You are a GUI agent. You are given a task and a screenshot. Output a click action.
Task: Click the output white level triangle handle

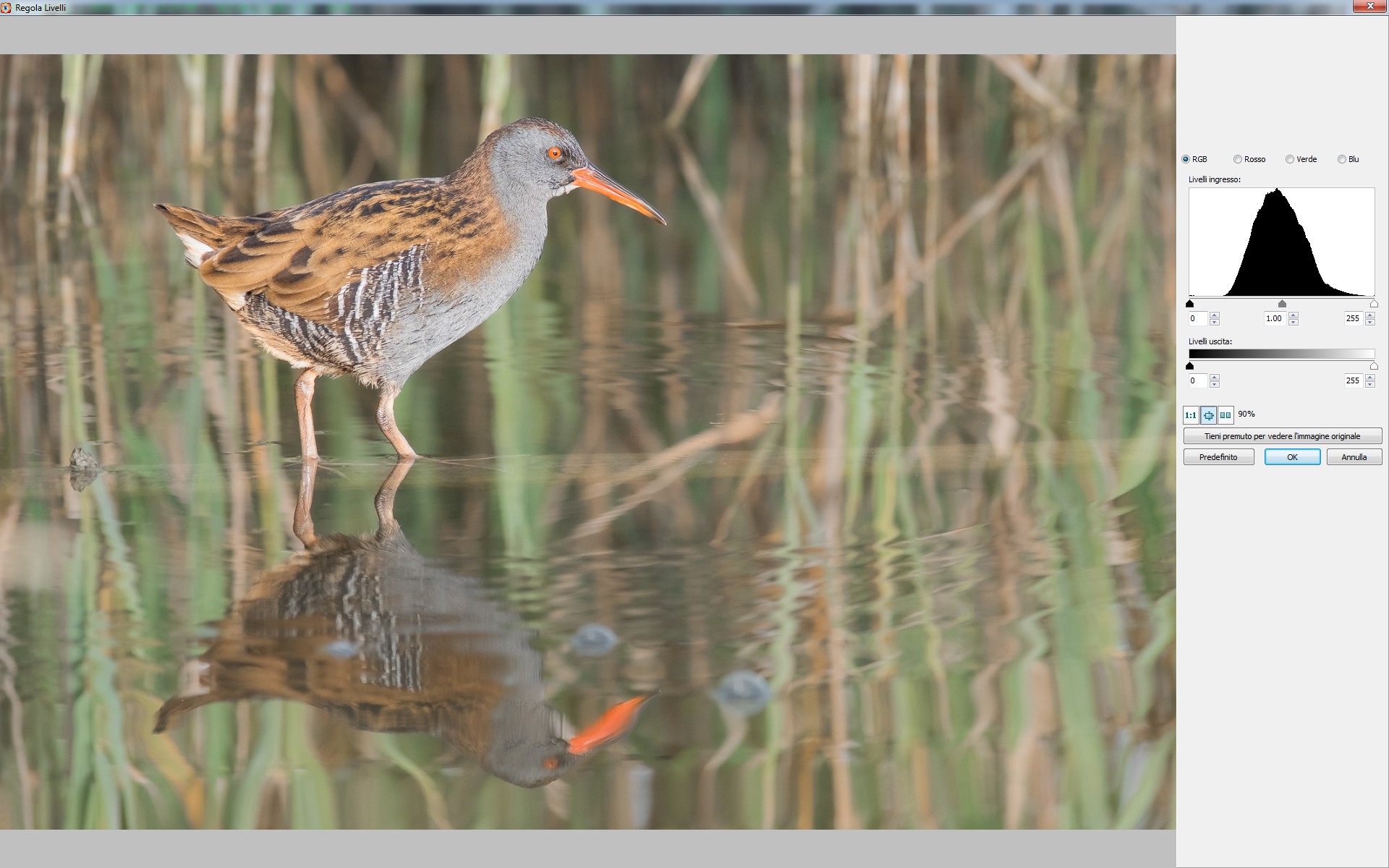[x=1374, y=366]
